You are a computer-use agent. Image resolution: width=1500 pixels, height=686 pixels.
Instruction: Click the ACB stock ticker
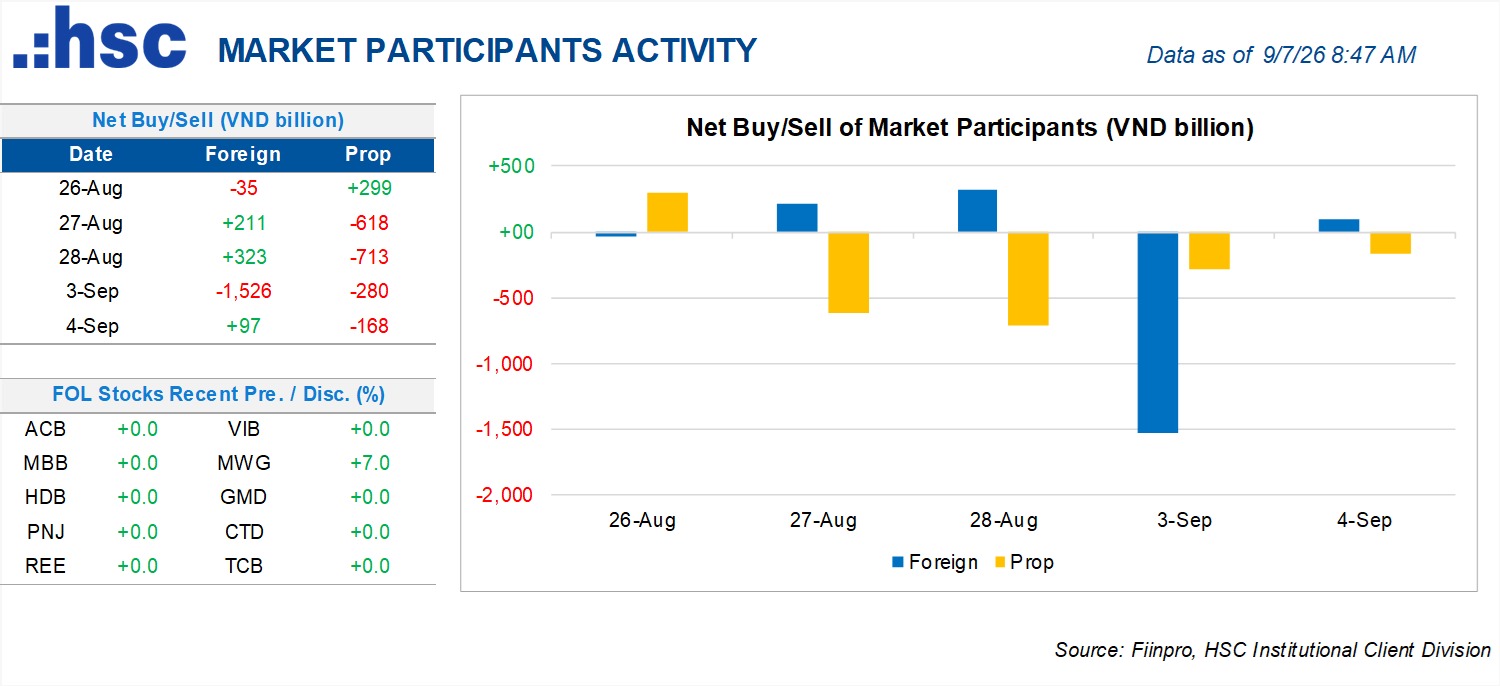pos(45,429)
